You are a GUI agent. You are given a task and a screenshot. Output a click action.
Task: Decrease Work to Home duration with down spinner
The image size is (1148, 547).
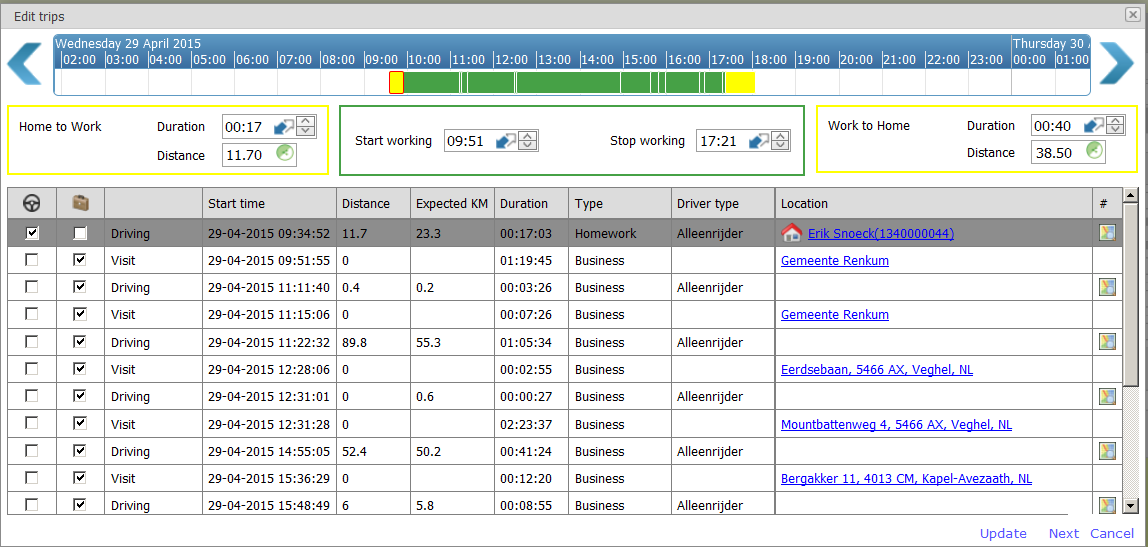(x=1116, y=131)
